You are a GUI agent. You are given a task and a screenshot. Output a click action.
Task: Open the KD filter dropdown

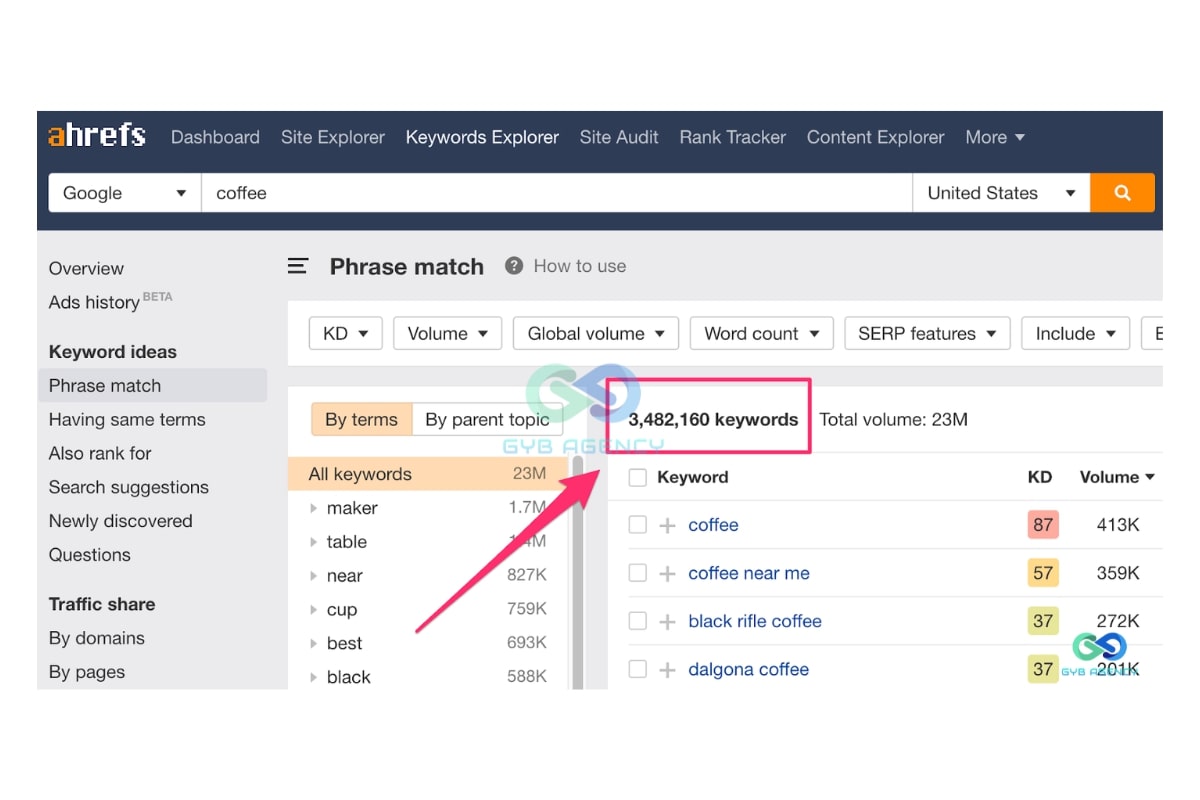[x=346, y=334]
